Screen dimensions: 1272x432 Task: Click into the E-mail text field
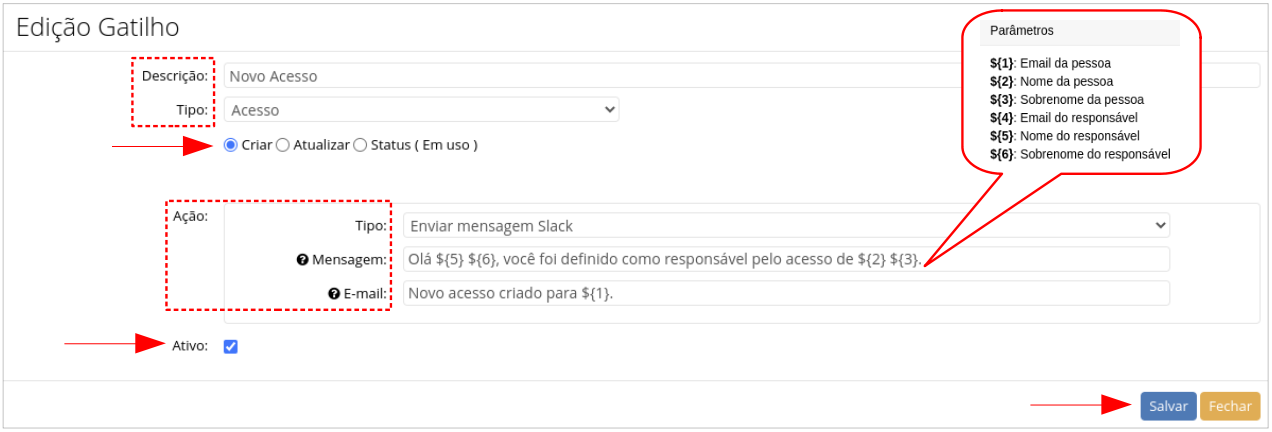pos(786,294)
